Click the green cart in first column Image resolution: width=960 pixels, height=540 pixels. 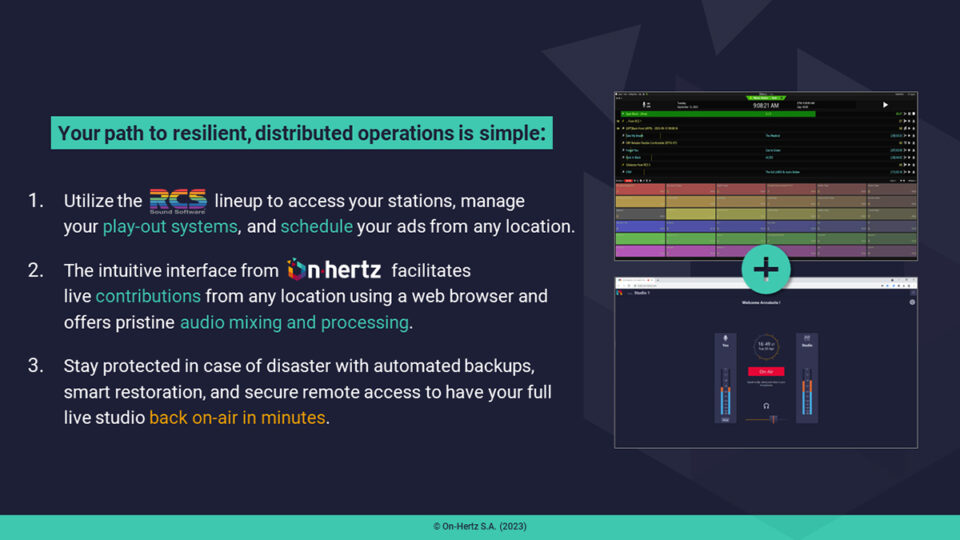[640, 239]
